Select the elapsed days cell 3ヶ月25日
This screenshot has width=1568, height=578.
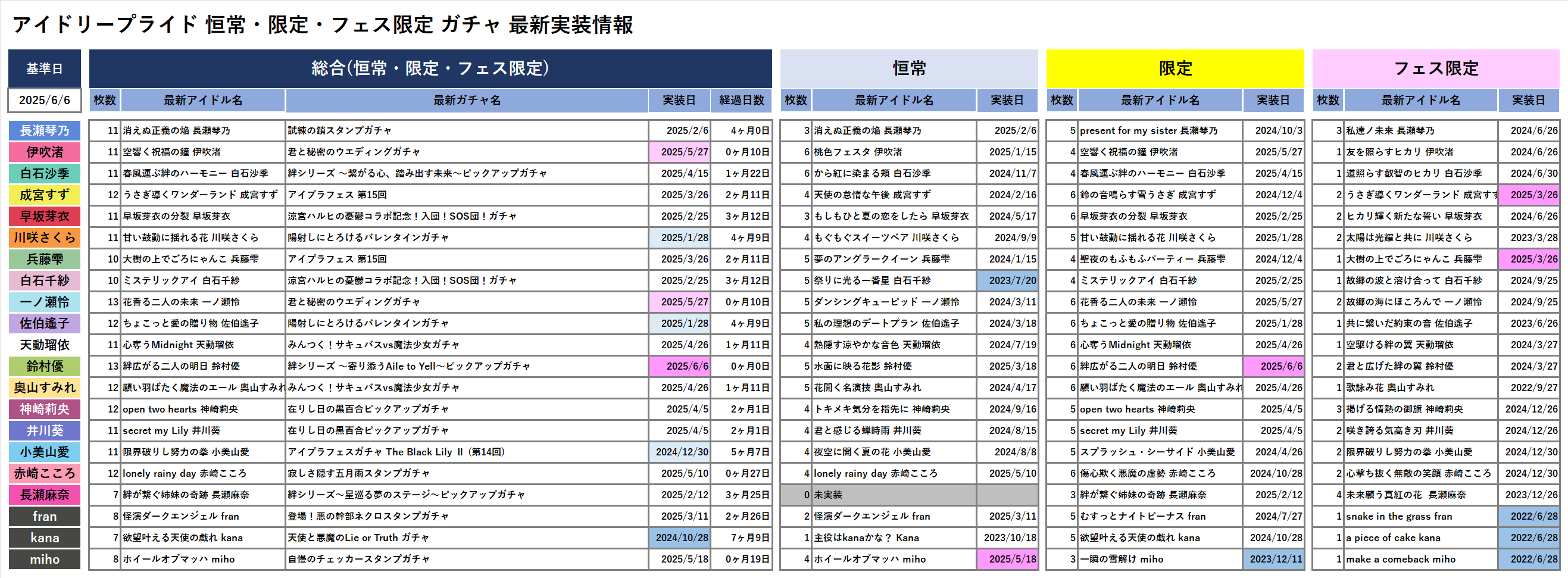click(741, 495)
